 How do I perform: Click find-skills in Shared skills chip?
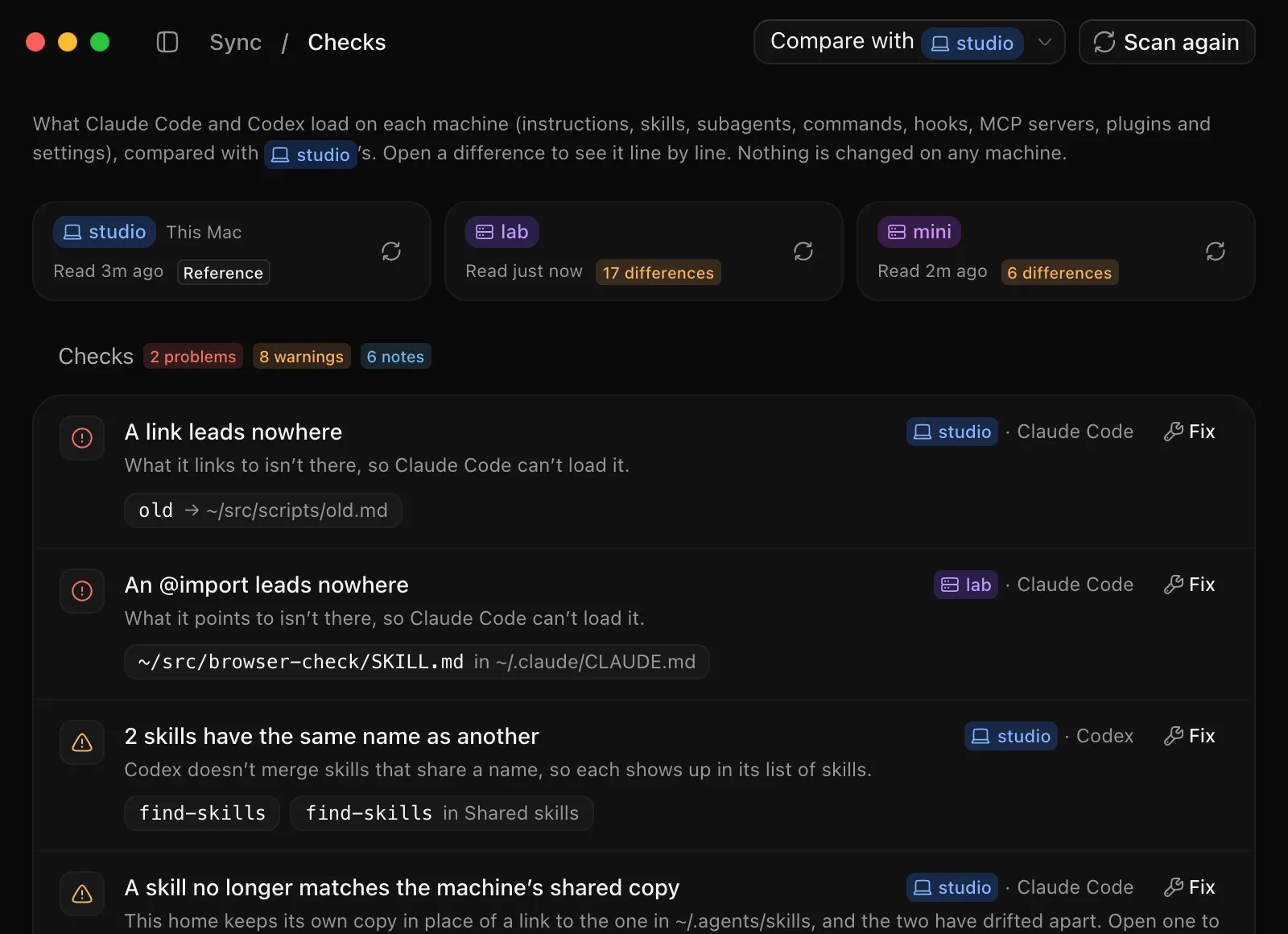click(x=442, y=813)
